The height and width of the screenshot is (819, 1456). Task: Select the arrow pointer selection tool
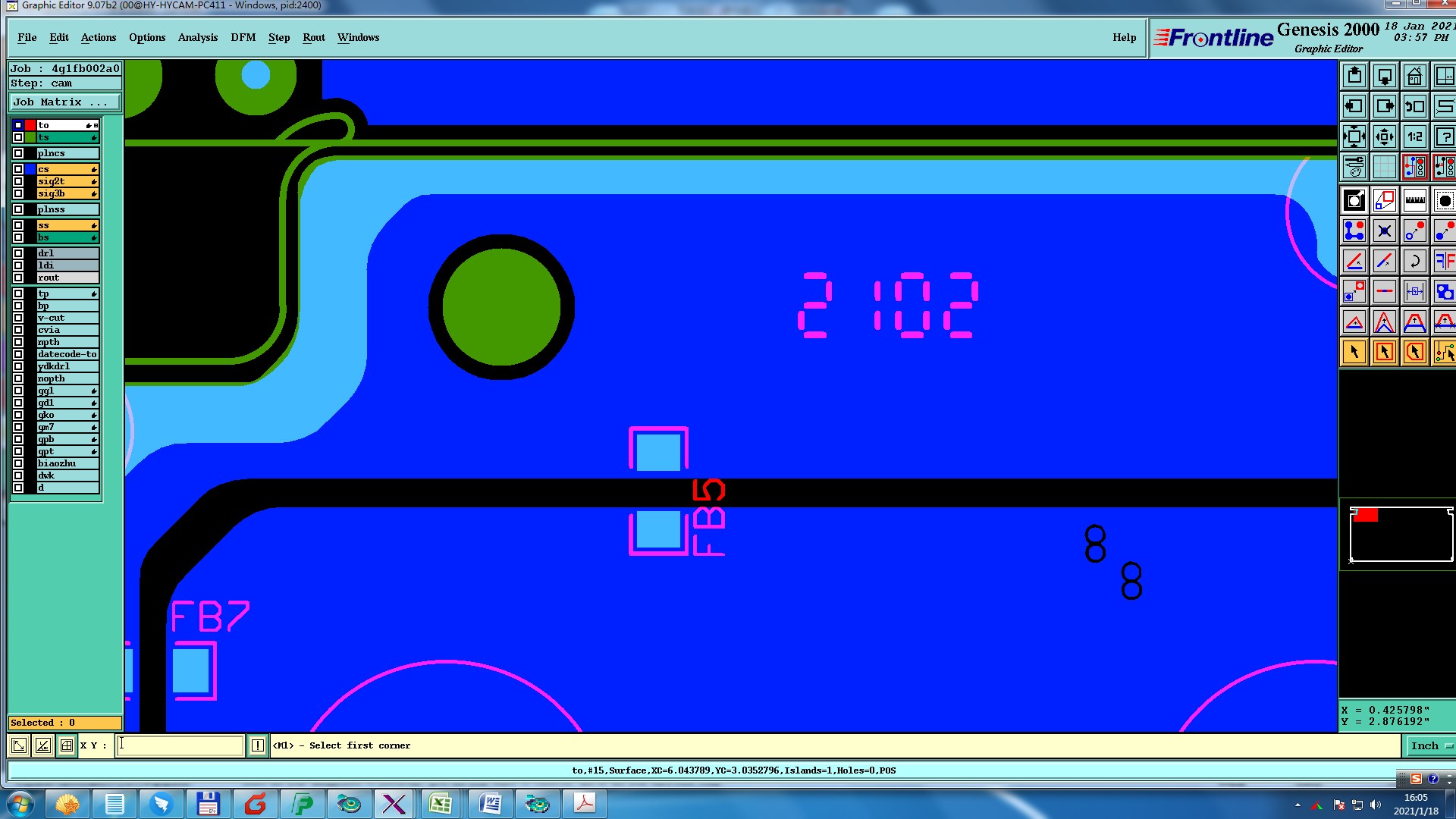coord(1354,352)
